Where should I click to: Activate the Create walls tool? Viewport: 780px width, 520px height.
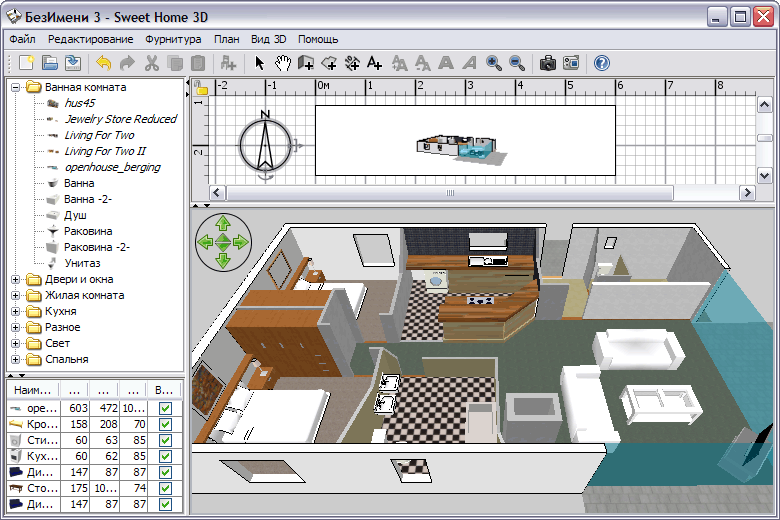point(306,63)
